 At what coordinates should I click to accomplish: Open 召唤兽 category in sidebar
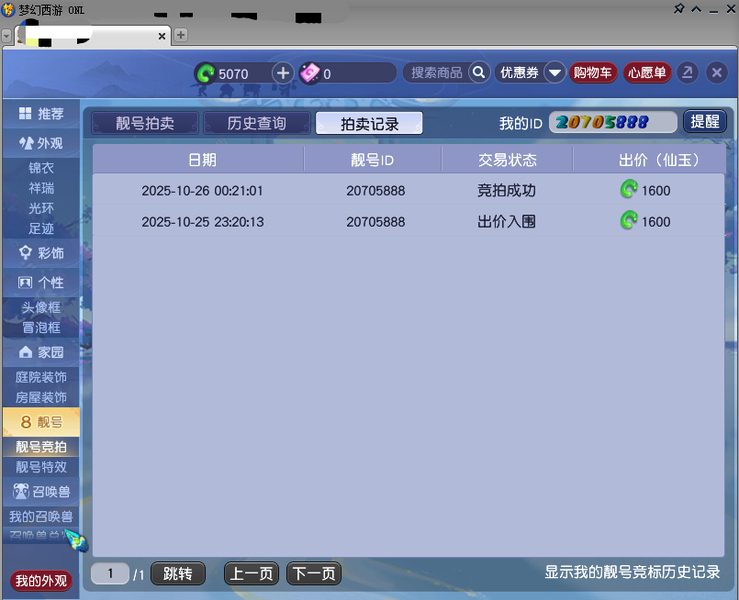pyautogui.click(x=41, y=492)
